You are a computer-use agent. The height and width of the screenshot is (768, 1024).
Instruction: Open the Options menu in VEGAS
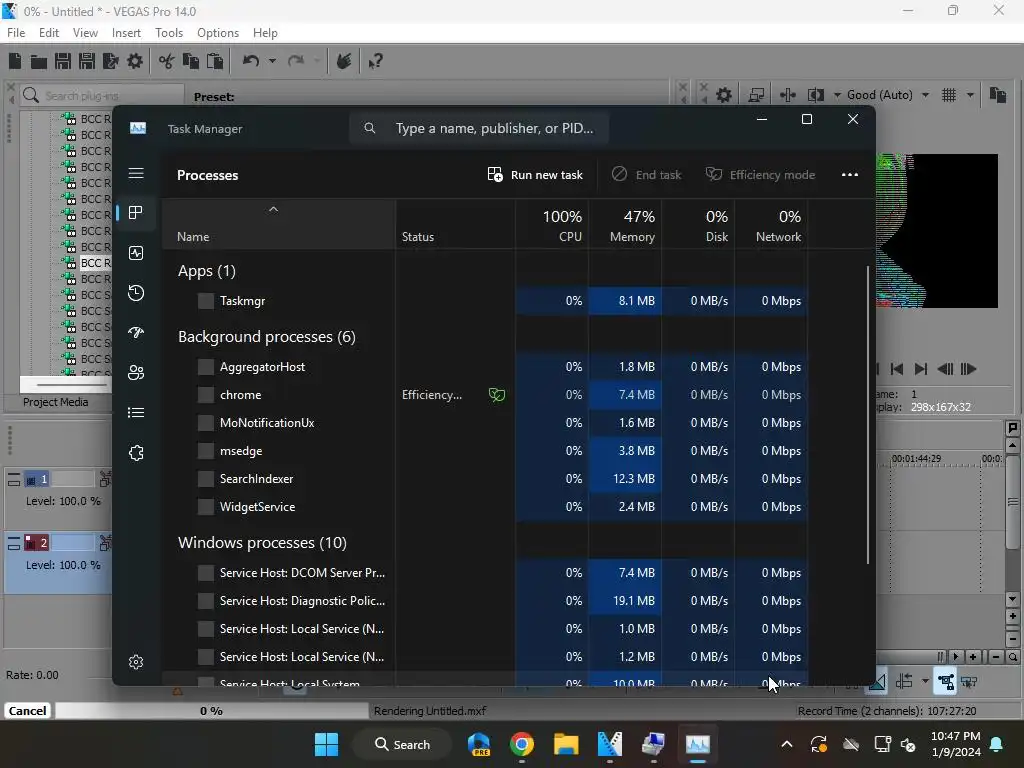click(x=218, y=33)
